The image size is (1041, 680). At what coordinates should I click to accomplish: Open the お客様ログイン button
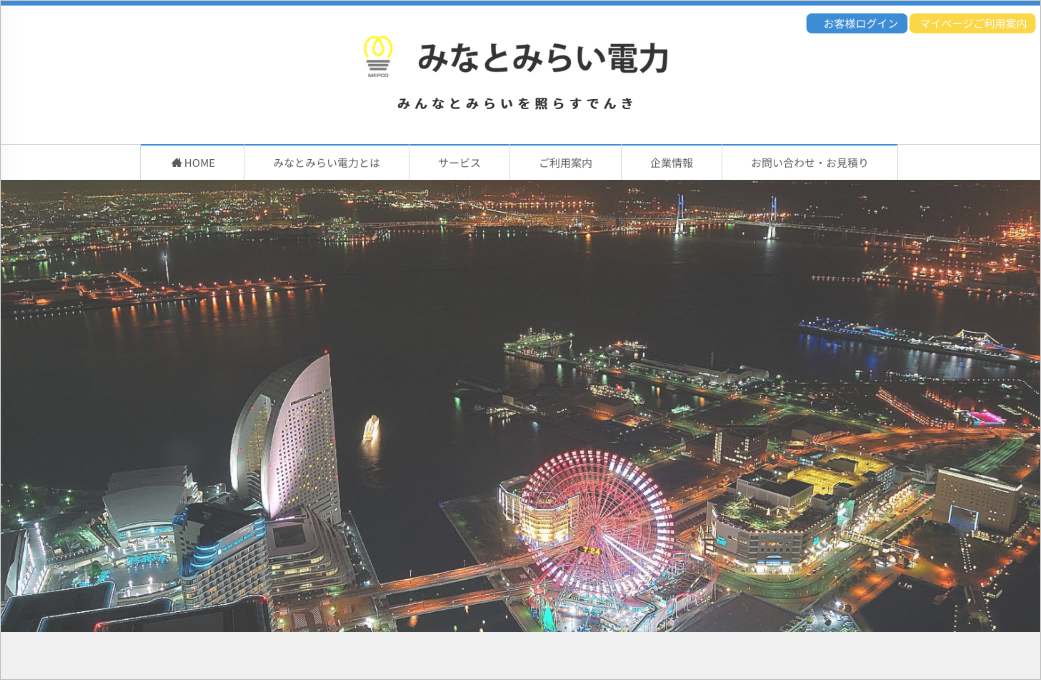coord(856,23)
